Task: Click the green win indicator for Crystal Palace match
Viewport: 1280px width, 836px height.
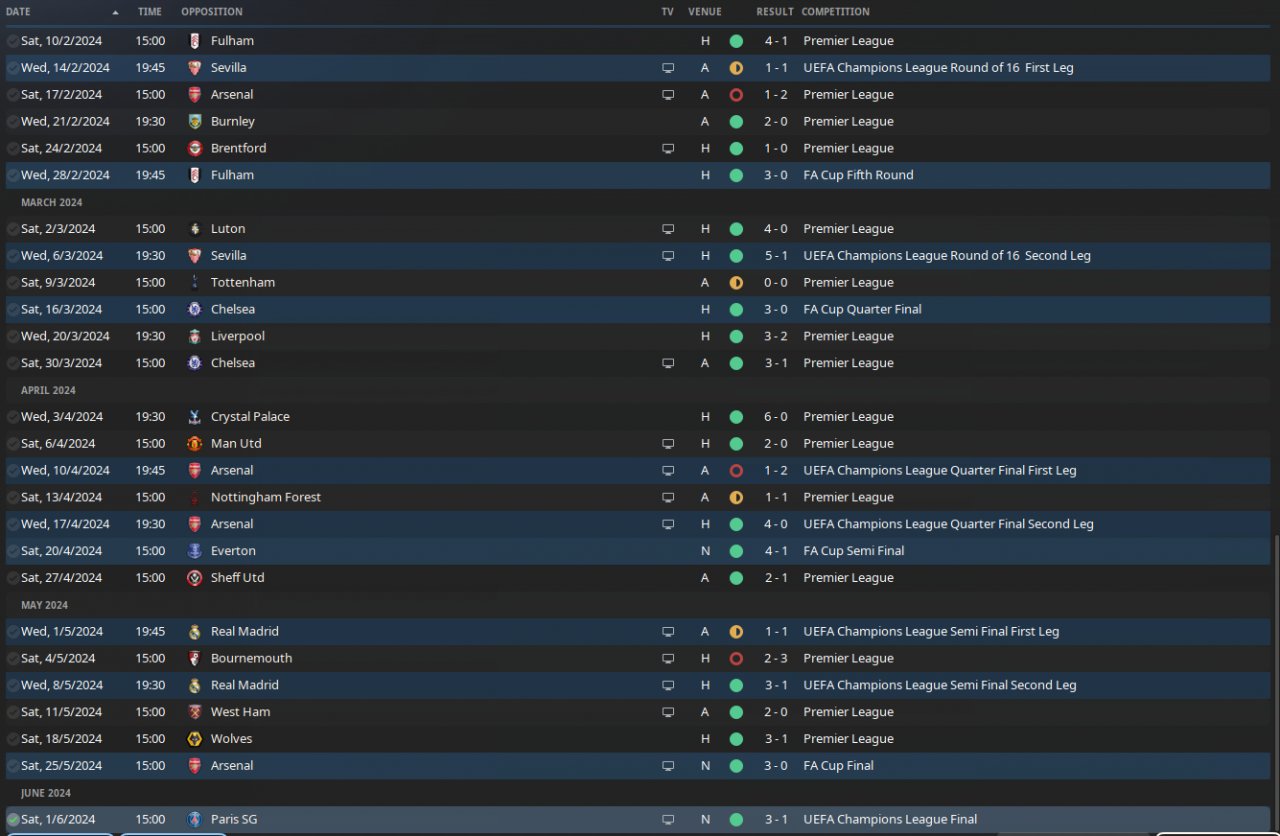Action: [736, 417]
